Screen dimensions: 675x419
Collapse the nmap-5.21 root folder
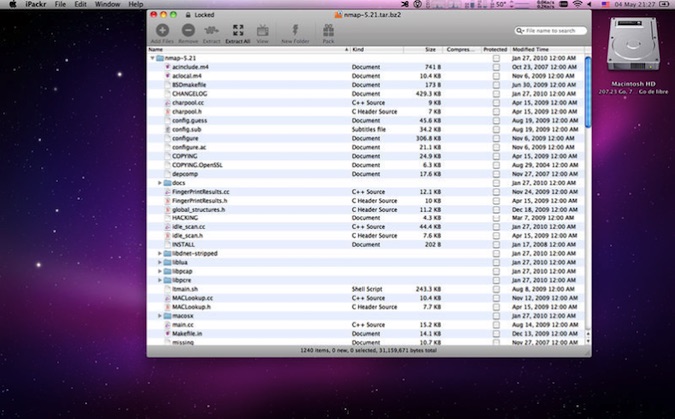(152, 58)
